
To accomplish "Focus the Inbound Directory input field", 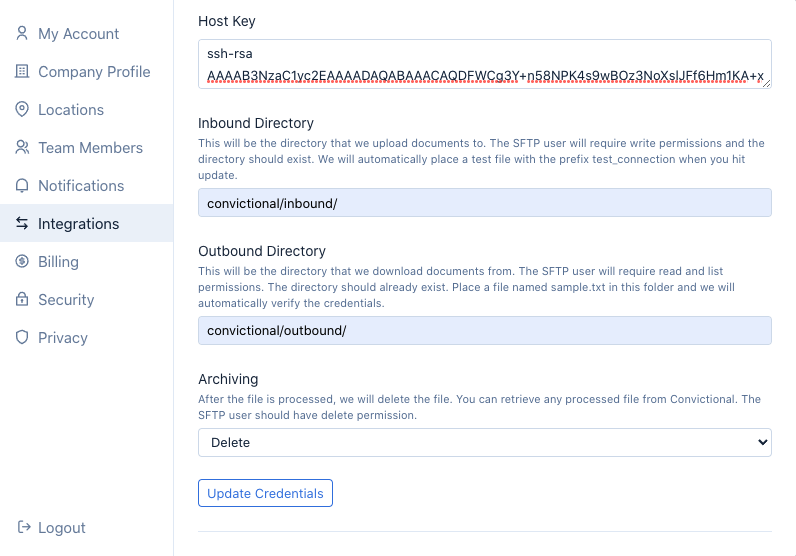I will 484,203.
